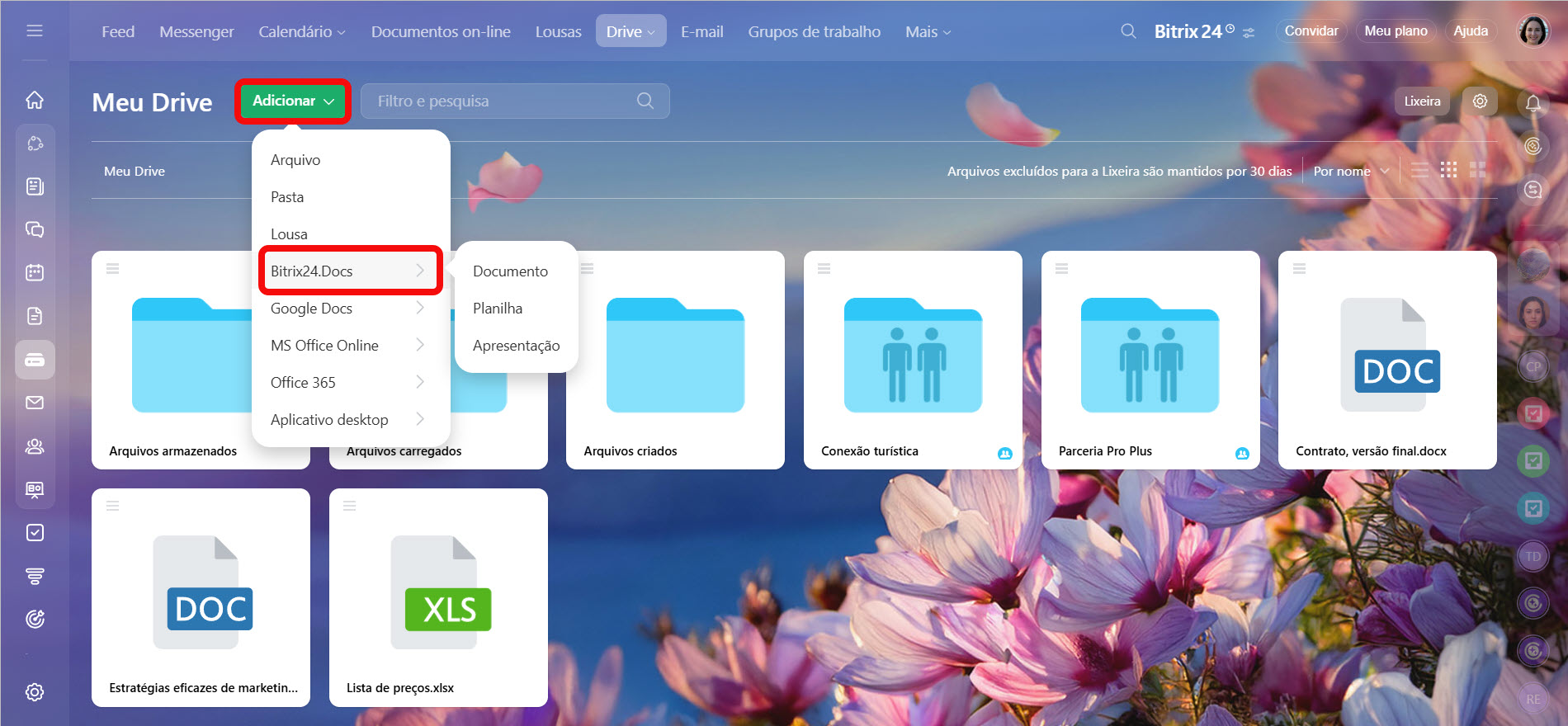Click magnifier icon in filter field
Viewport: 1568px width, 726px height.
click(645, 101)
